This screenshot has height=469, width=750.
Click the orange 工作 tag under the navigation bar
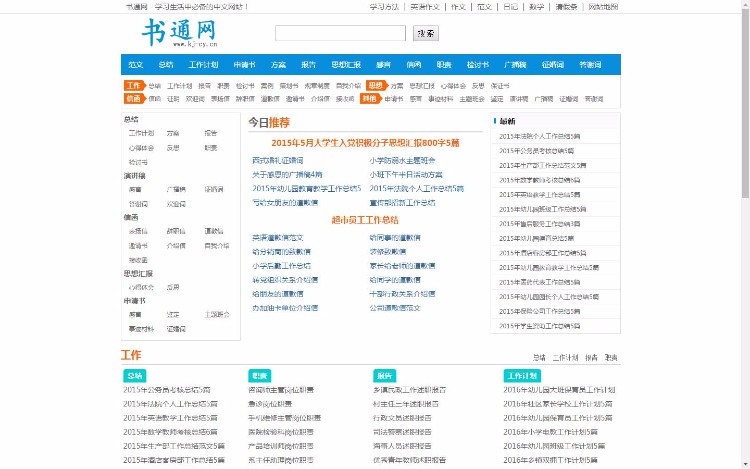tap(134, 86)
